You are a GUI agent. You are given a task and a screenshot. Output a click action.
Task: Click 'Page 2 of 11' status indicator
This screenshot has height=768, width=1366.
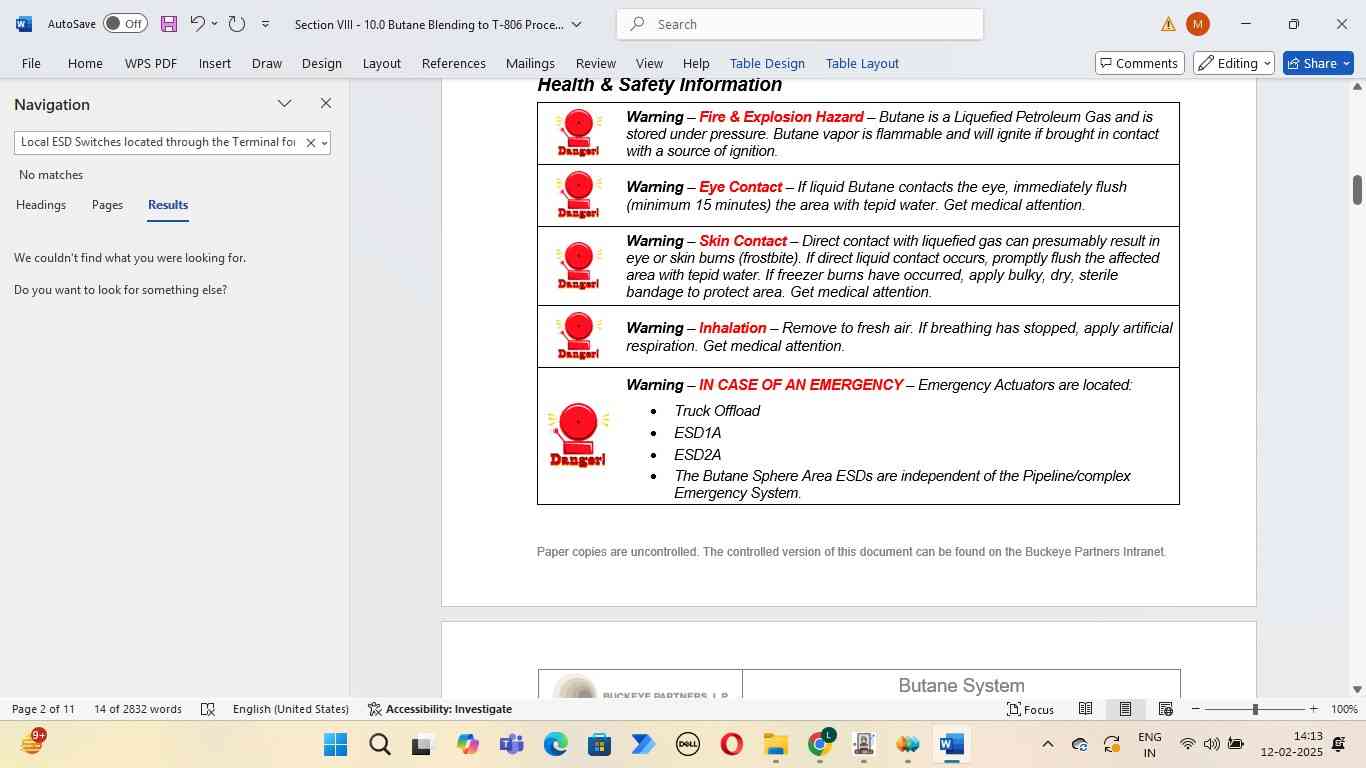pyautogui.click(x=43, y=709)
